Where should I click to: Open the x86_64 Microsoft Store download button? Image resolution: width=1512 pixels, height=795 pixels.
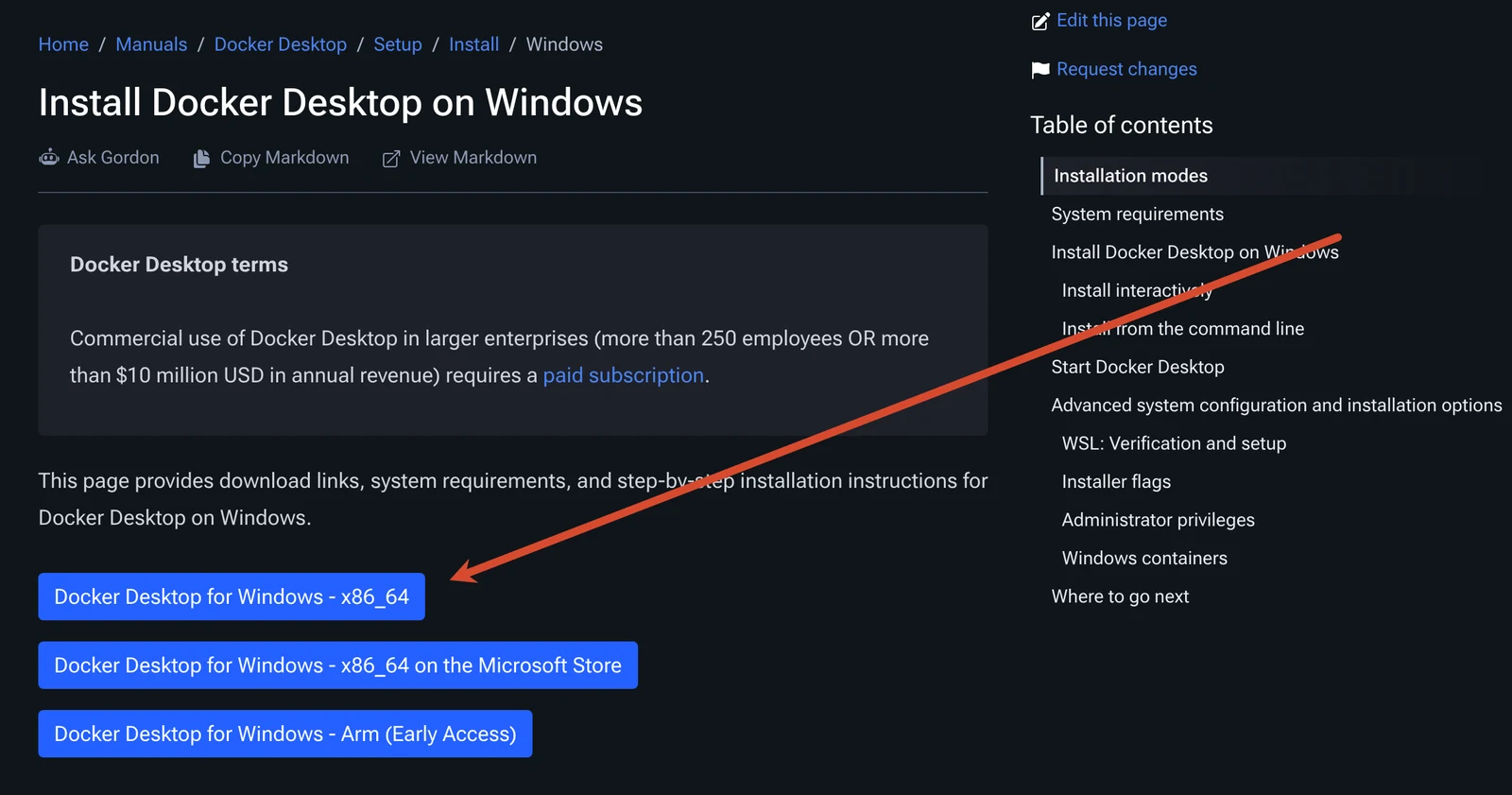(337, 665)
